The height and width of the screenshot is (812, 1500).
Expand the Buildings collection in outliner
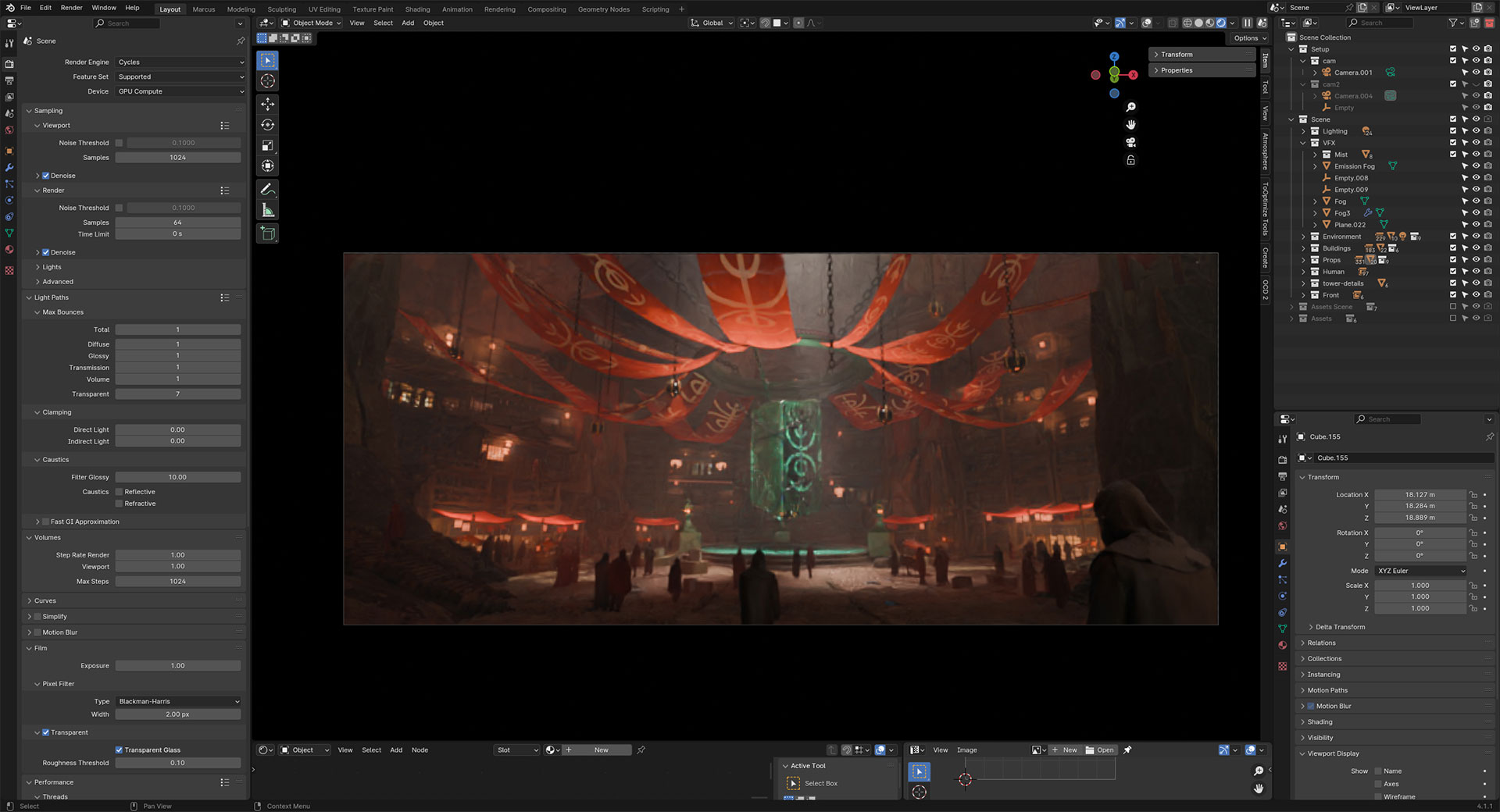click(1303, 248)
